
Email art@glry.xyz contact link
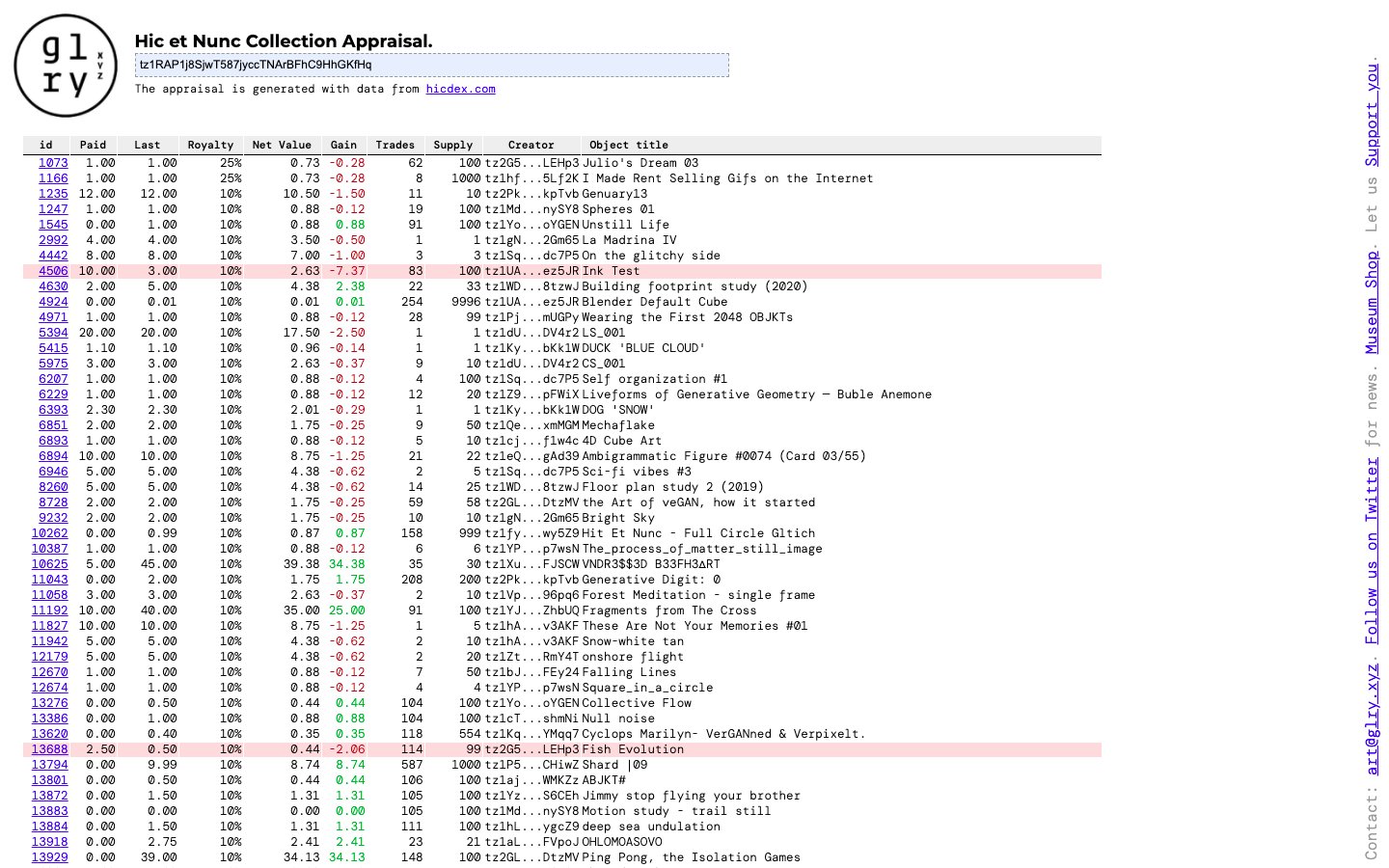point(1372,719)
